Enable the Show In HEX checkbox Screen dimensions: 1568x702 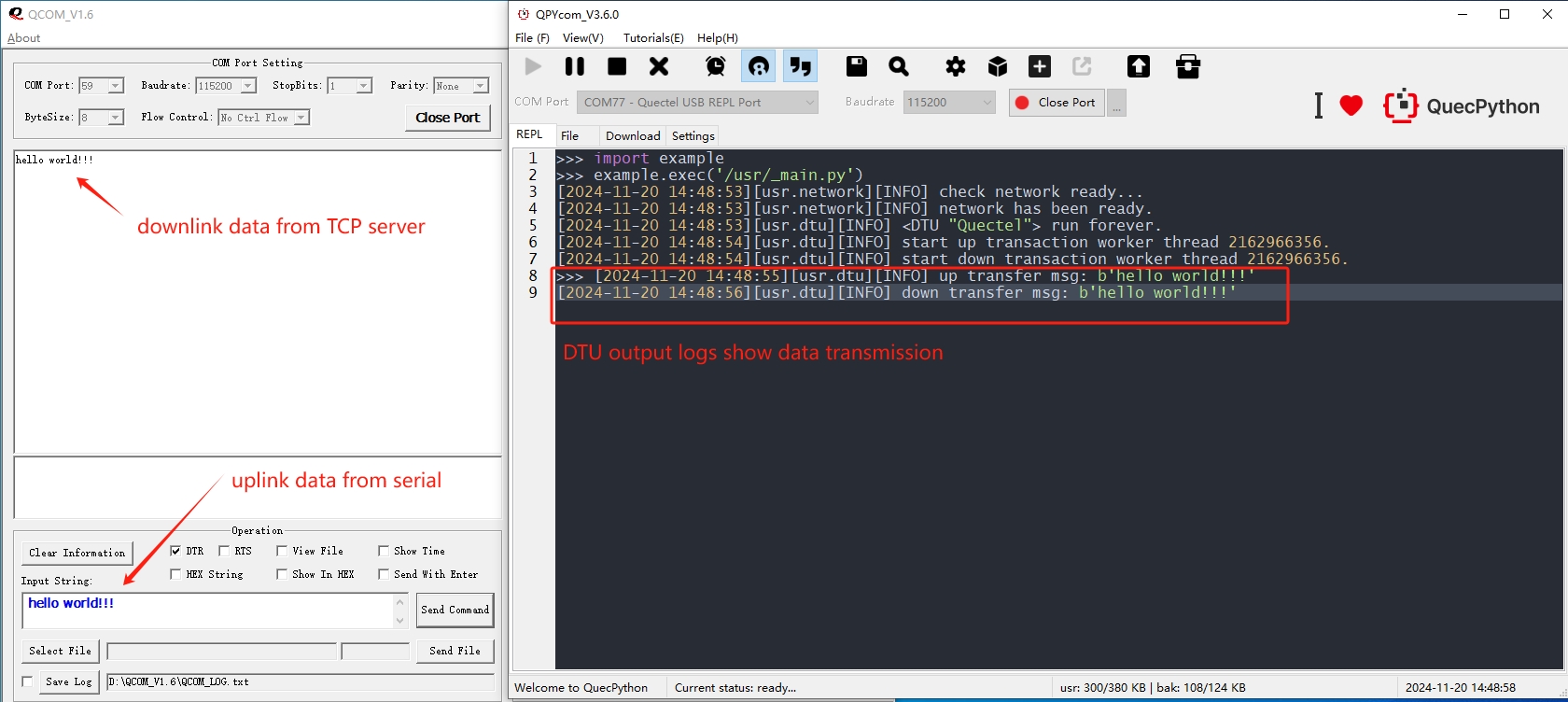pyautogui.click(x=282, y=574)
